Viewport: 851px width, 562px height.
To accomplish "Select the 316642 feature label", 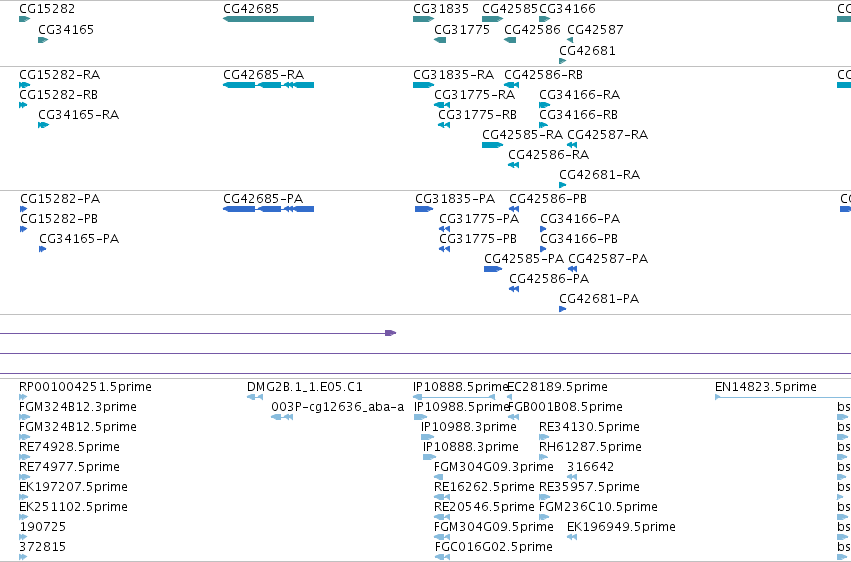I will click(590, 467).
